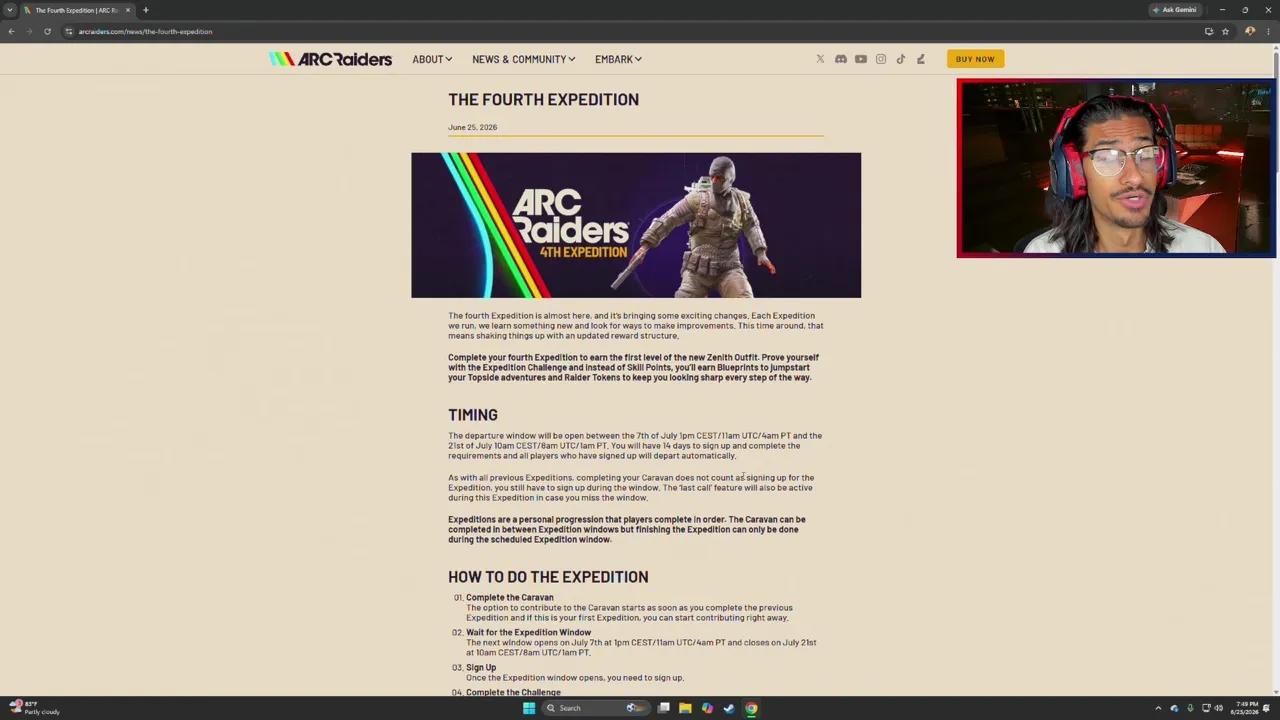
Task: Open File Explorer from taskbar
Action: click(685, 708)
